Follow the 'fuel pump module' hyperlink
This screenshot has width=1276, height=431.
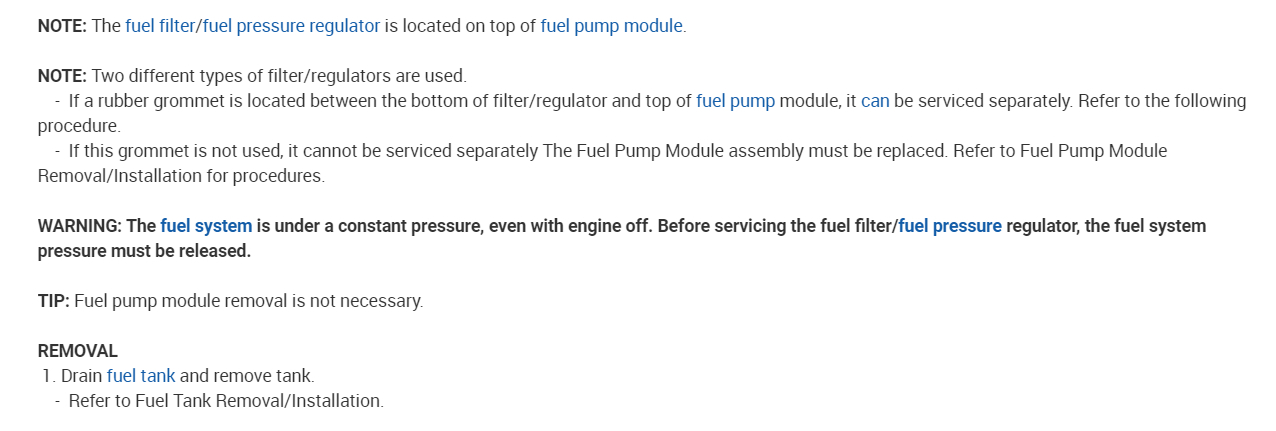pos(612,26)
